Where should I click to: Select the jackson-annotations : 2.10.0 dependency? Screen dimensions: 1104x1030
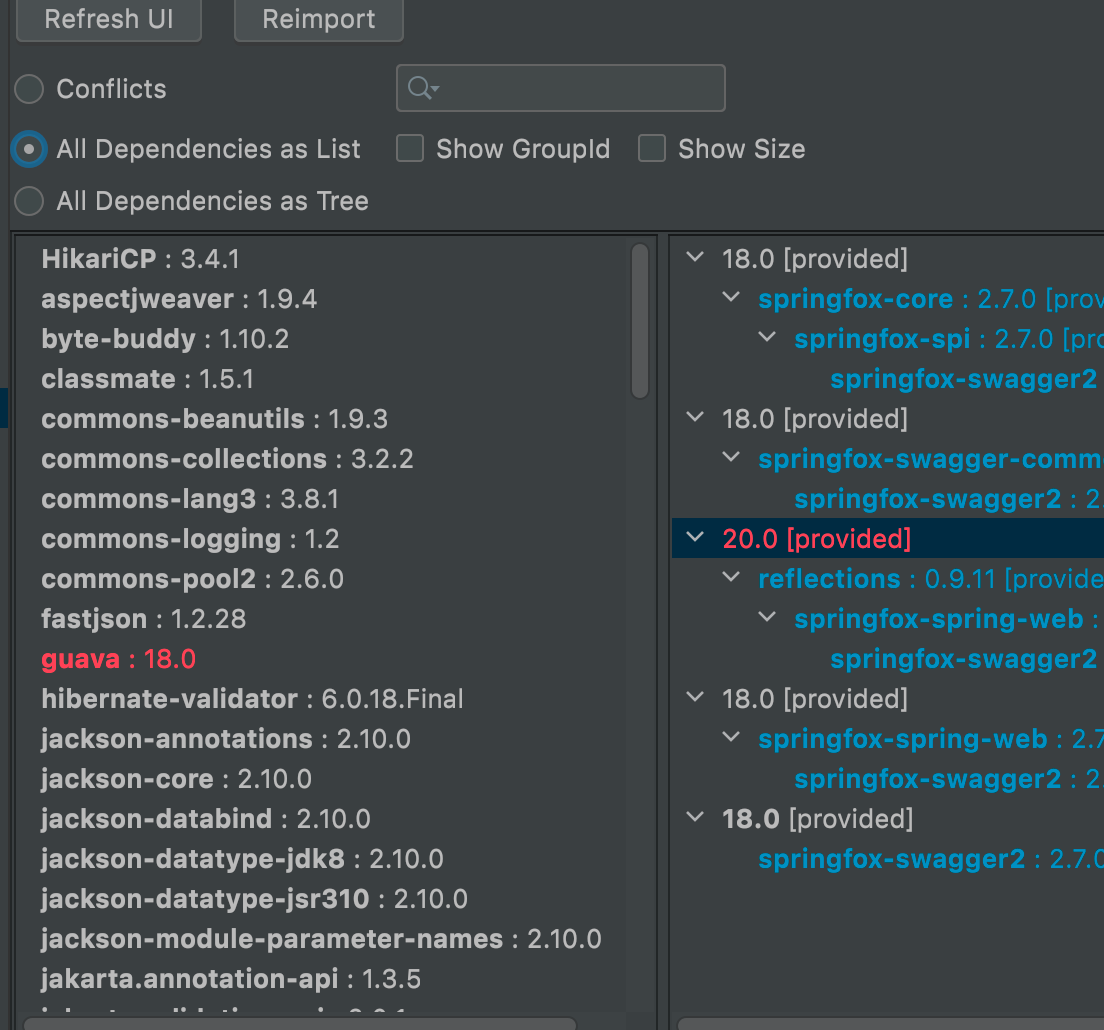point(226,739)
